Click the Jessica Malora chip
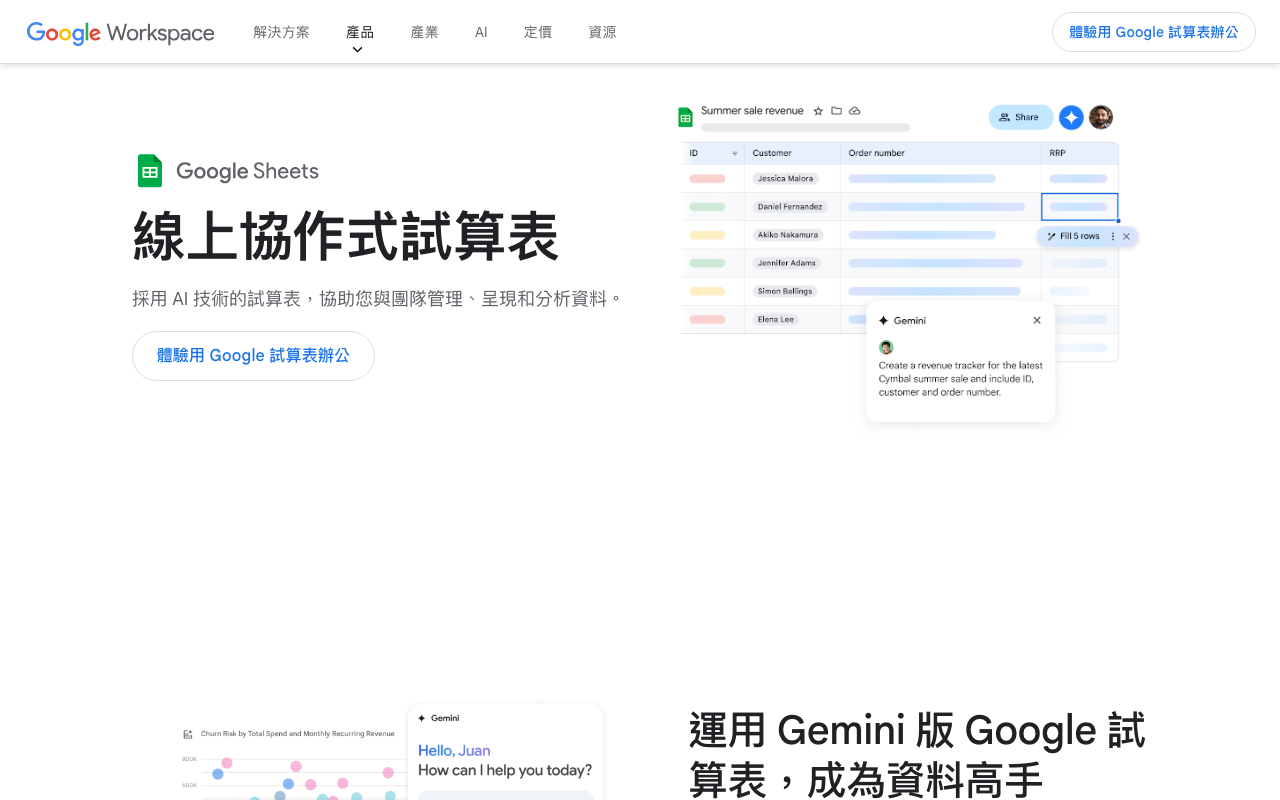This screenshot has width=1280, height=800. pyautogui.click(x=785, y=179)
